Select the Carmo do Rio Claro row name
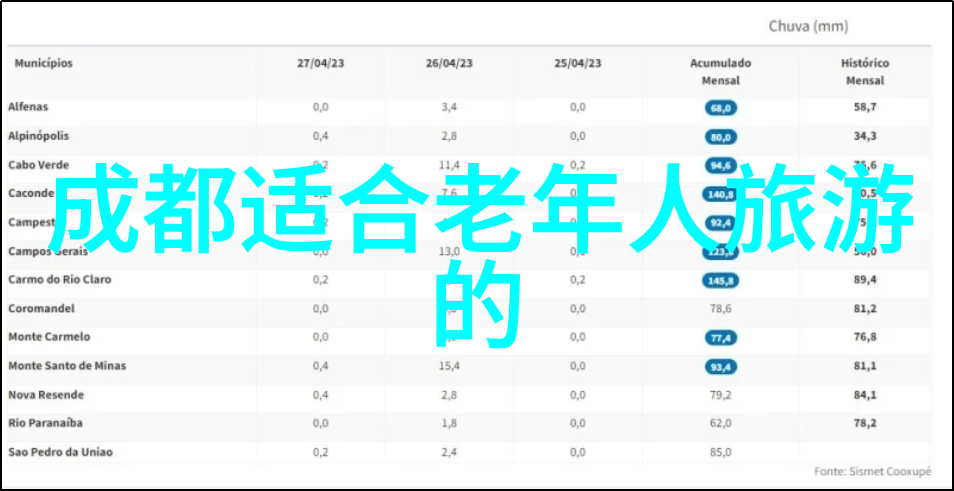The image size is (954, 491). (60, 280)
